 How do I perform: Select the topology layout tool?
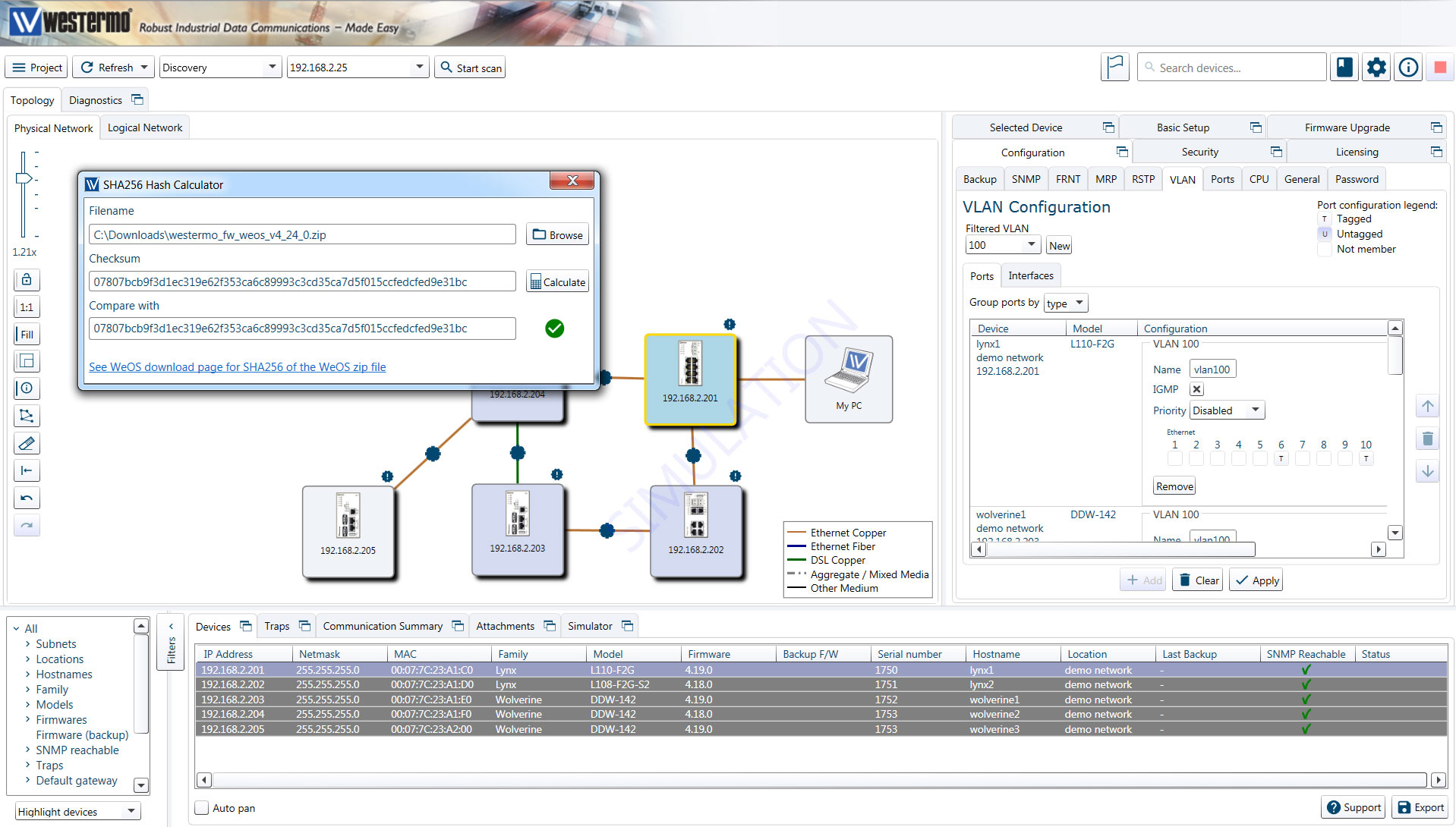click(27, 415)
